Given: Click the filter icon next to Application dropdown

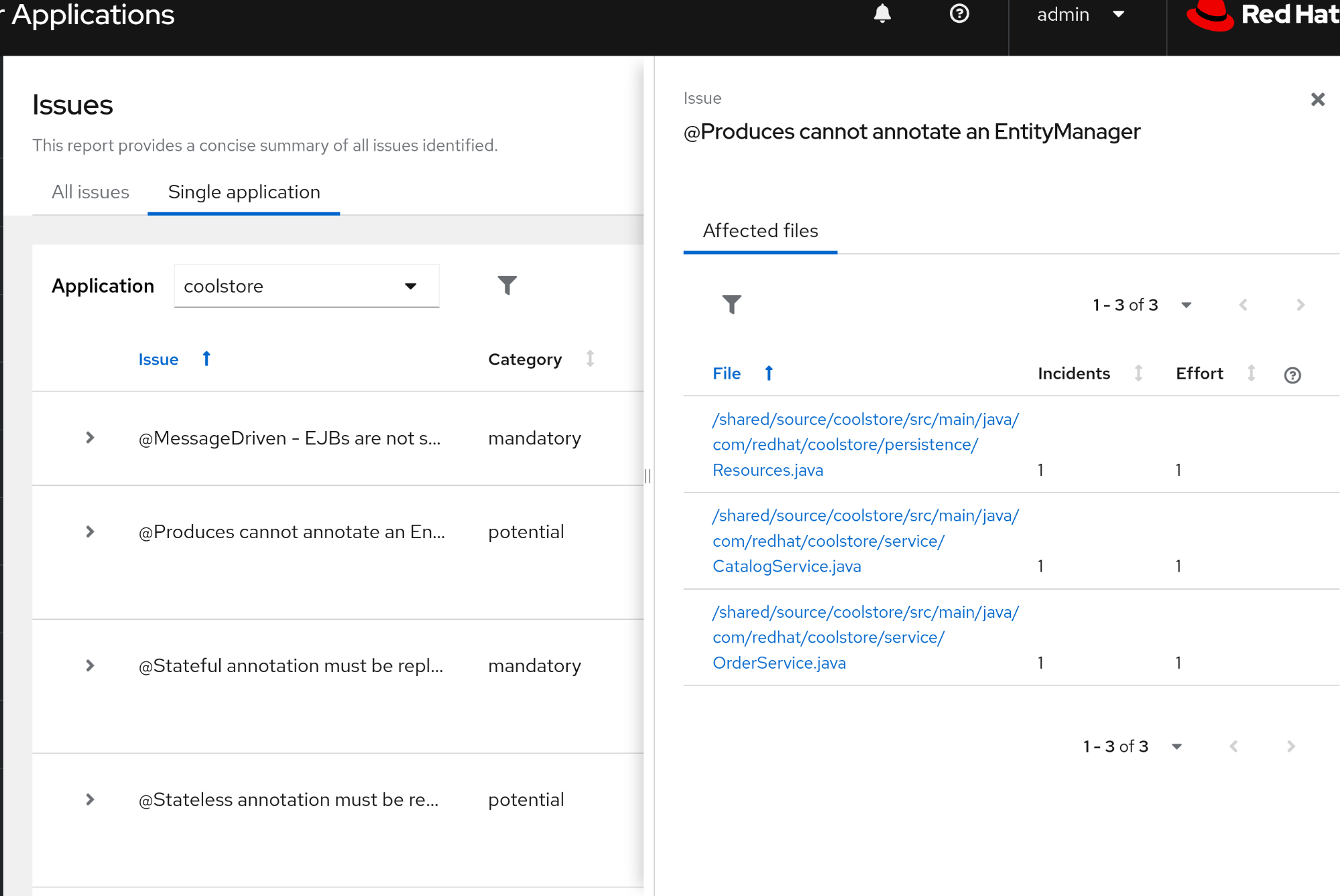Looking at the screenshot, I should tap(507, 285).
